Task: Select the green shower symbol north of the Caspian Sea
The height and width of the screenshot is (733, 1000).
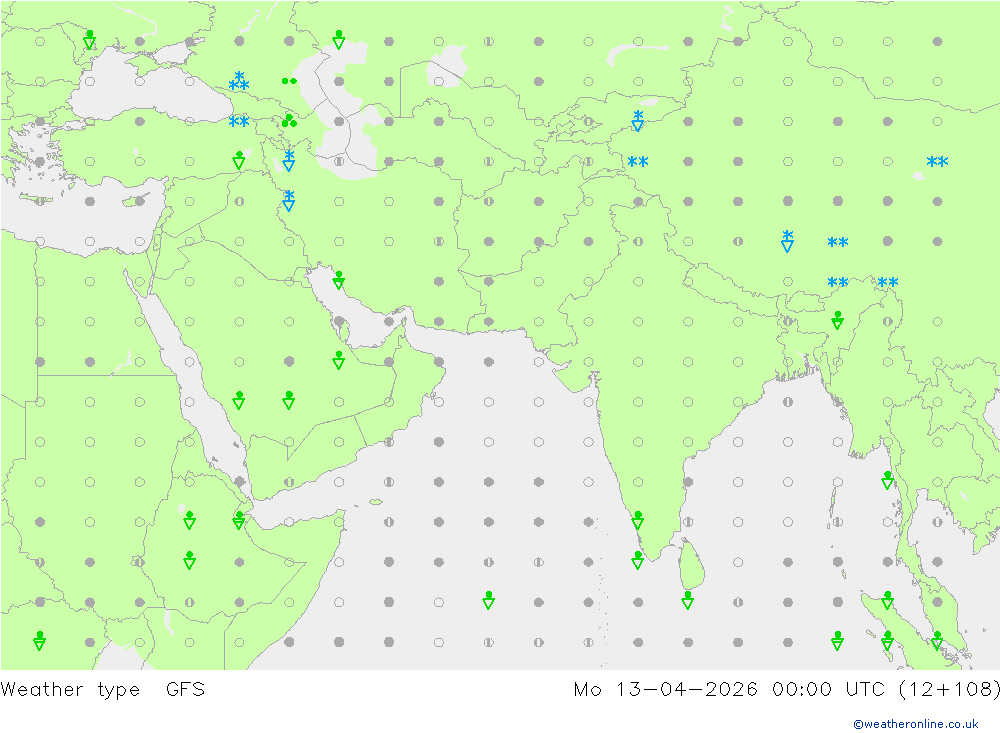Action: point(339,40)
